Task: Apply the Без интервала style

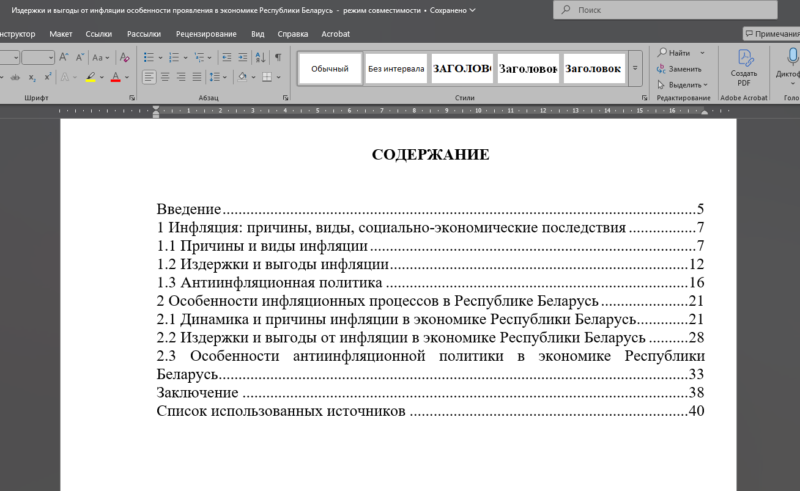Action: [x=396, y=68]
